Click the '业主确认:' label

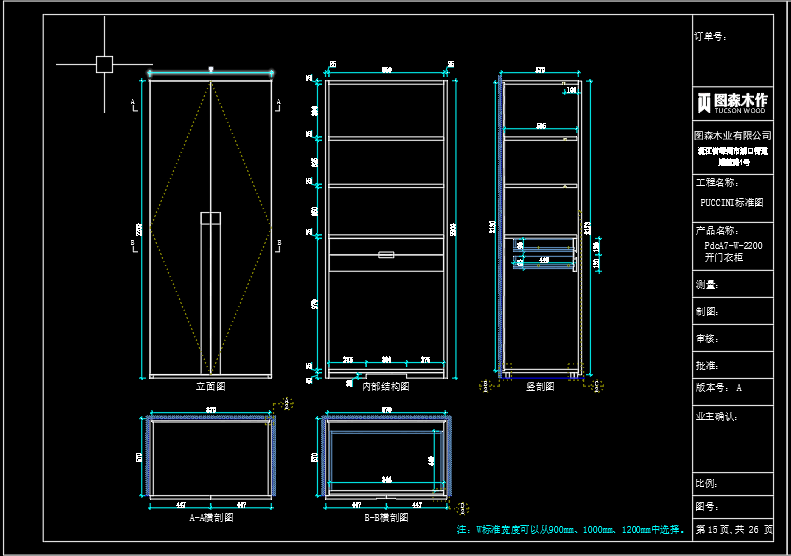(716, 417)
